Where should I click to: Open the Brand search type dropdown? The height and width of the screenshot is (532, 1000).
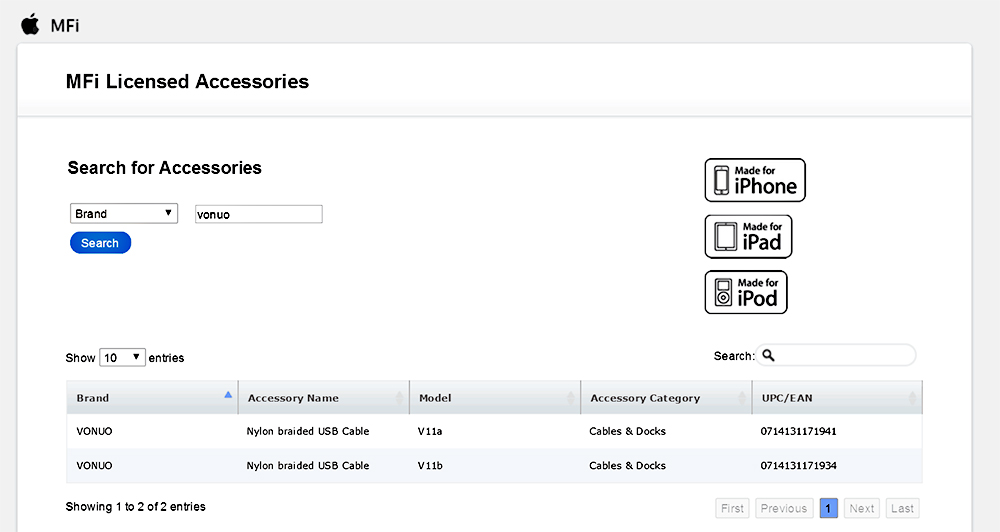[124, 214]
